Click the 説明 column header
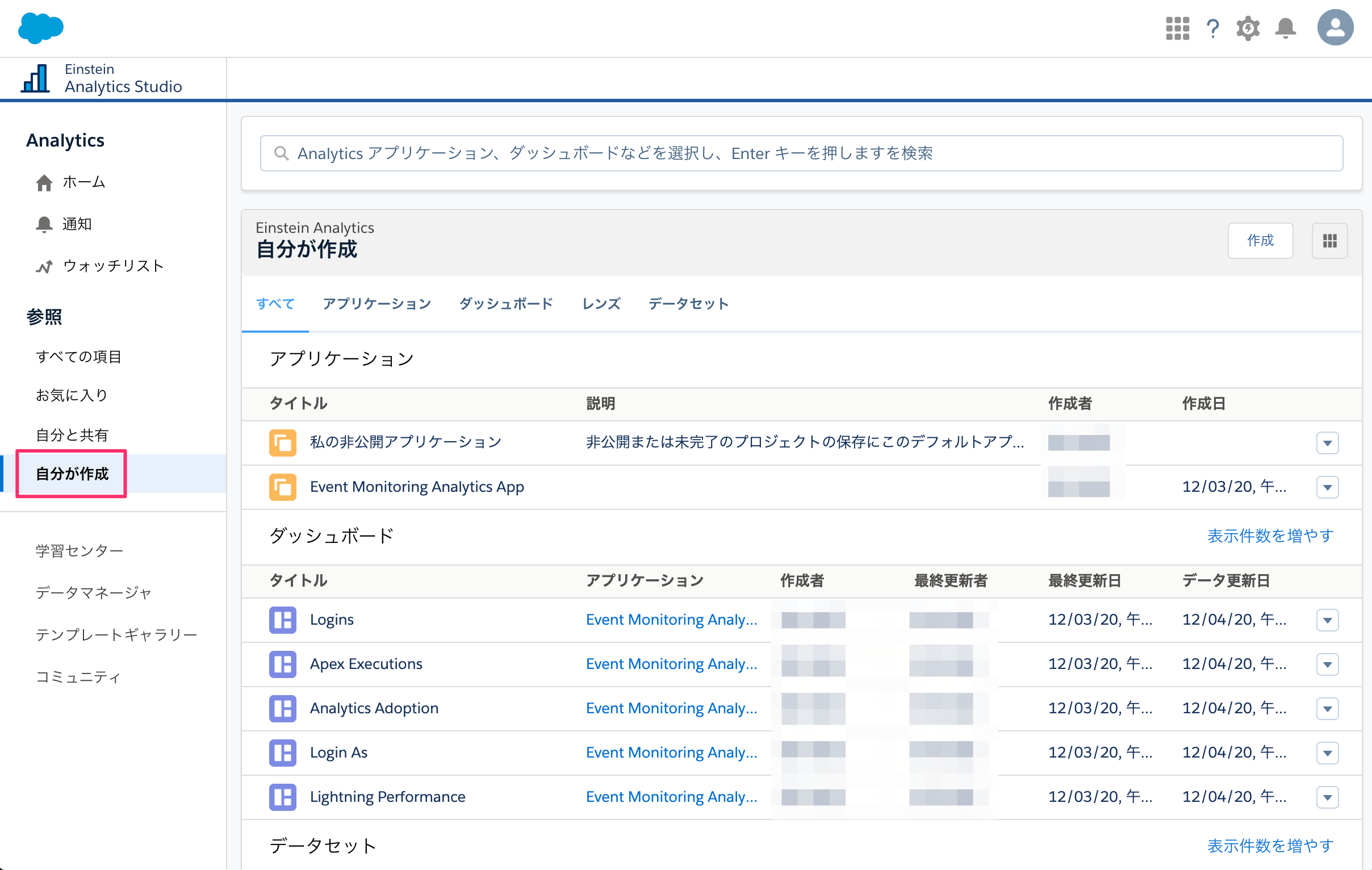Screen dimensions: 1372x870 coord(600,404)
